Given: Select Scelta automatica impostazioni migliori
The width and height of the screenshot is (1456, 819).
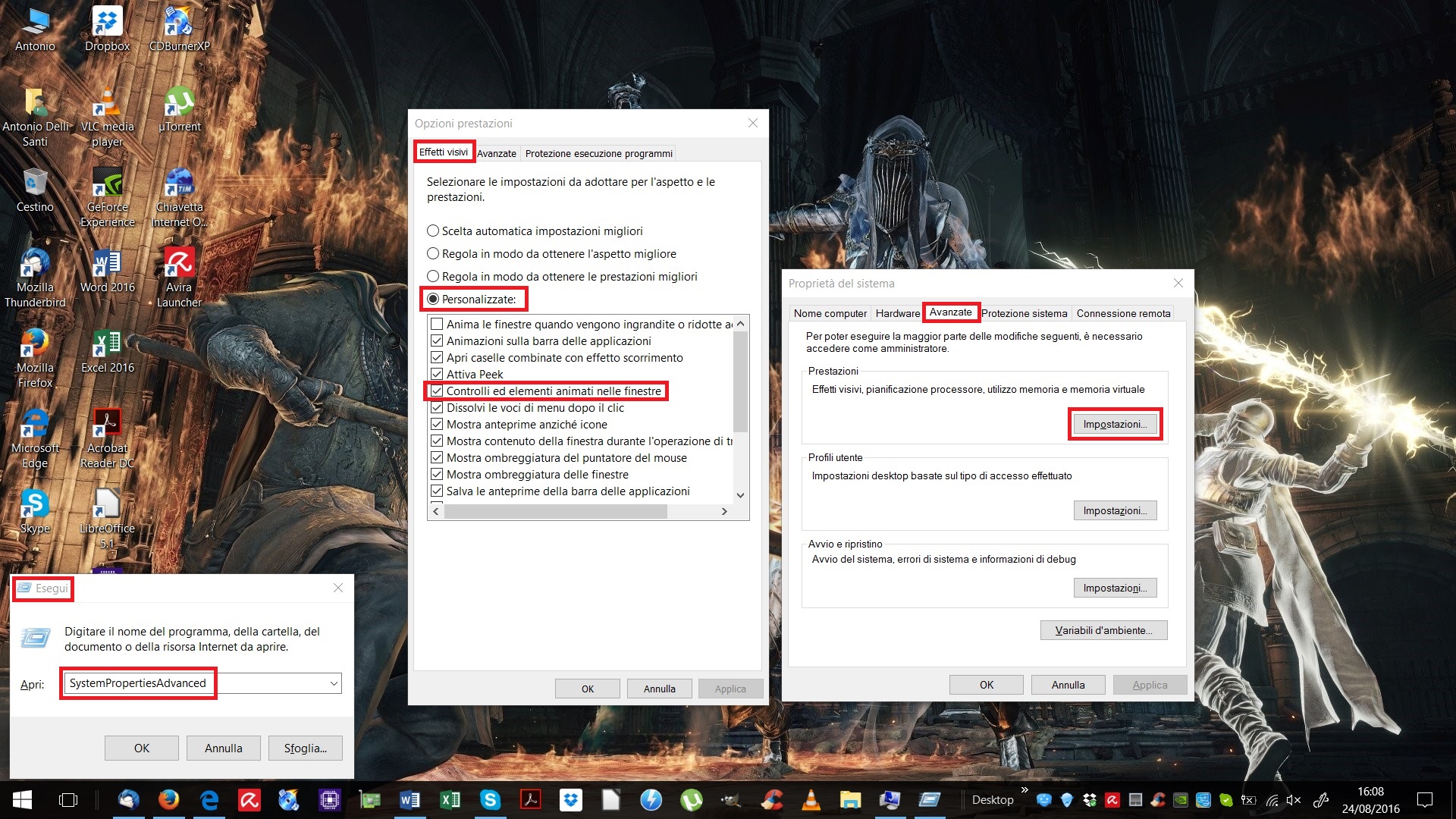Looking at the screenshot, I should point(535,231).
